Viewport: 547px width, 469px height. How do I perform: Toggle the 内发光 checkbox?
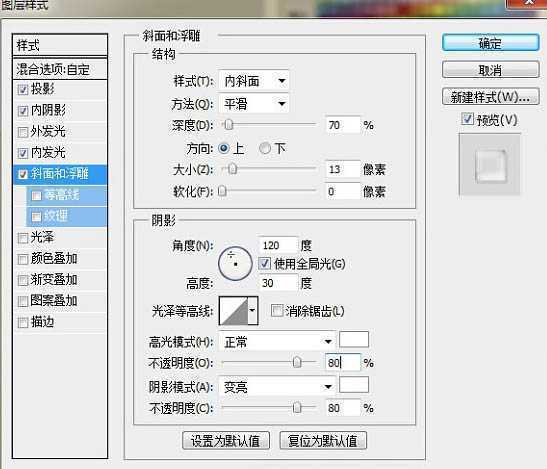pos(23,153)
